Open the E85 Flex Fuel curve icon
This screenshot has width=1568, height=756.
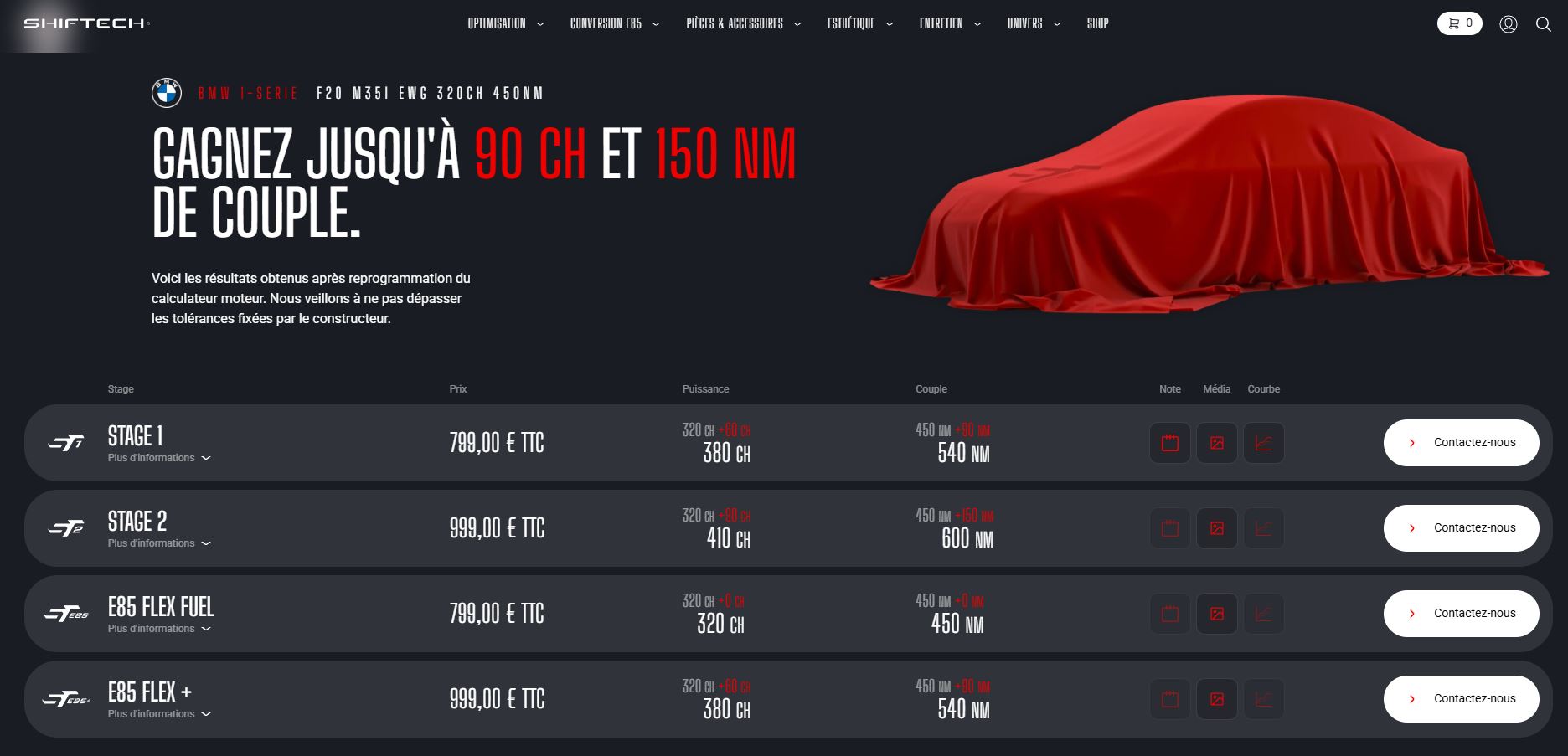click(x=1264, y=614)
